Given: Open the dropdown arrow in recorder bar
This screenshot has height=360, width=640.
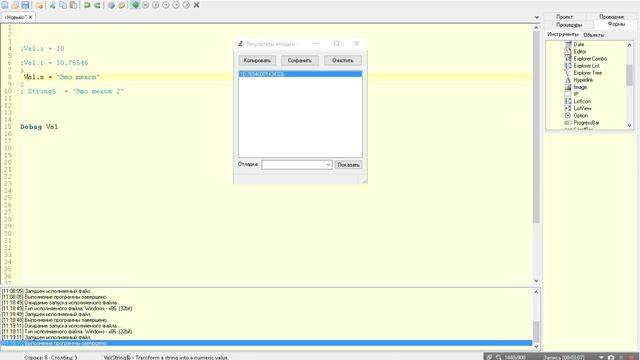Looking at the screenshot, I should pos(601,357).
